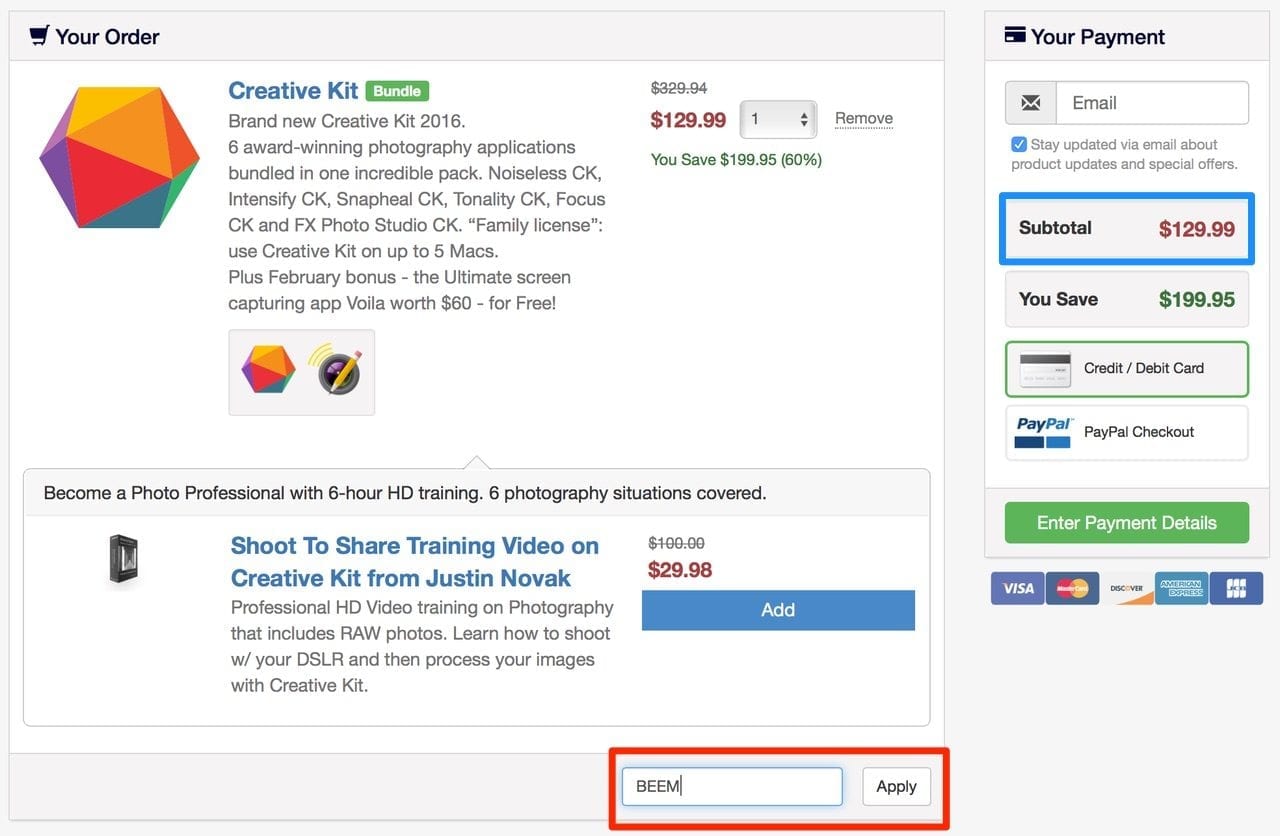Screen dimensions: 1280x836
Task: Click the American Express logo
Action: pos(1181,588)
